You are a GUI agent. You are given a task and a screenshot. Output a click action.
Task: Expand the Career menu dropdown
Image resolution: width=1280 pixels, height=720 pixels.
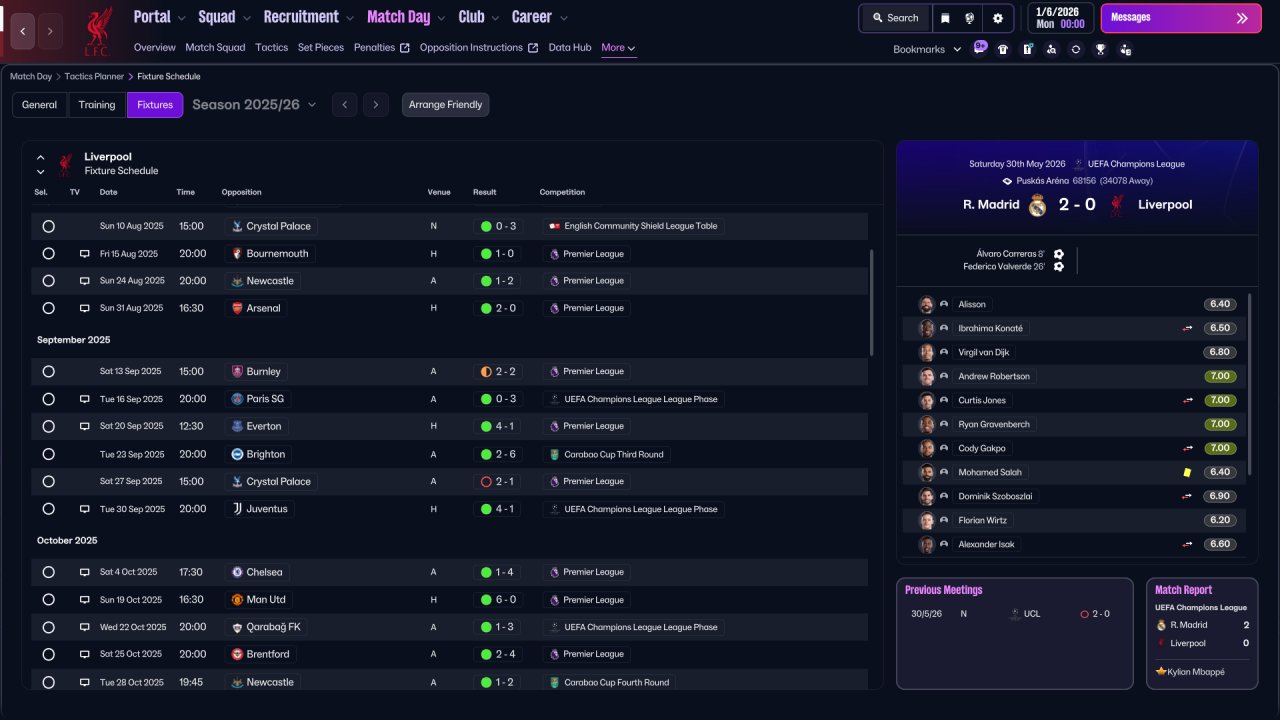563,18
